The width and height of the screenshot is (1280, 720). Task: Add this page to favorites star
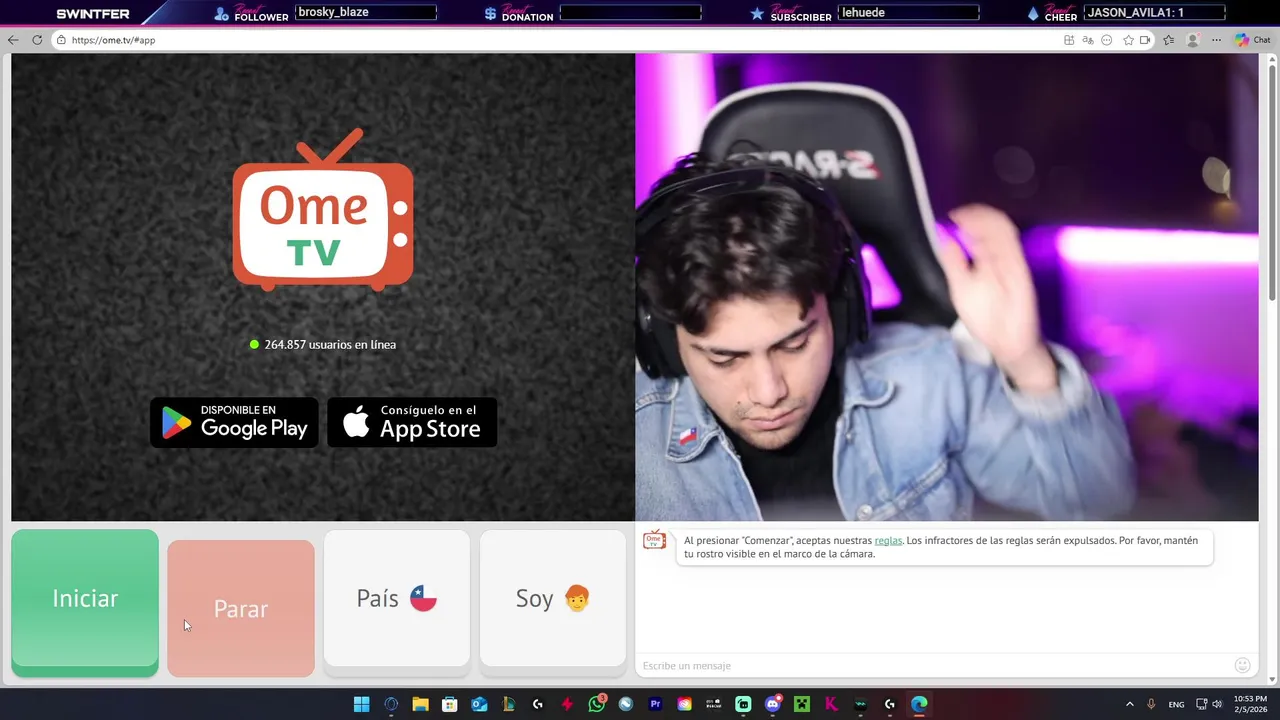[1128, 40]
